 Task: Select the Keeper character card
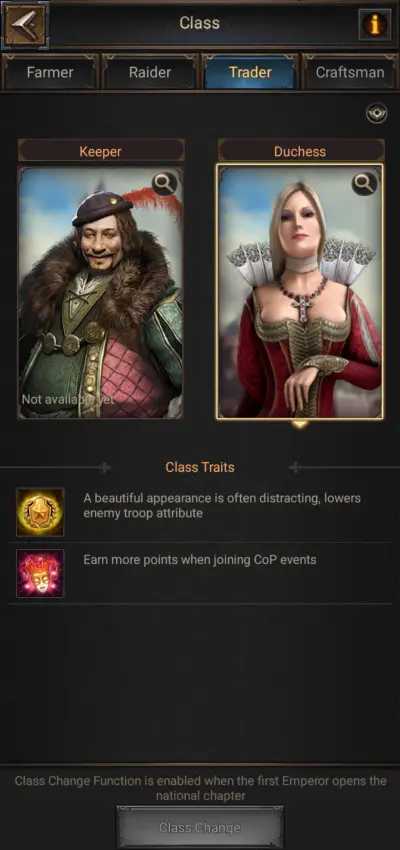(101, 293)
